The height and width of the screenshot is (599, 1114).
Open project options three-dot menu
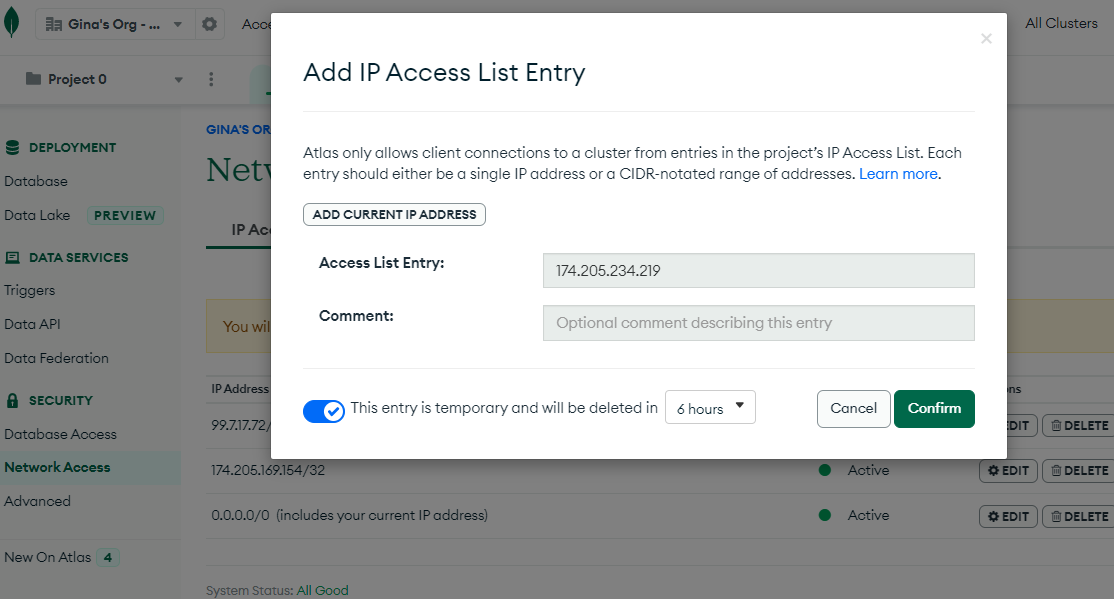pos(211,79)
